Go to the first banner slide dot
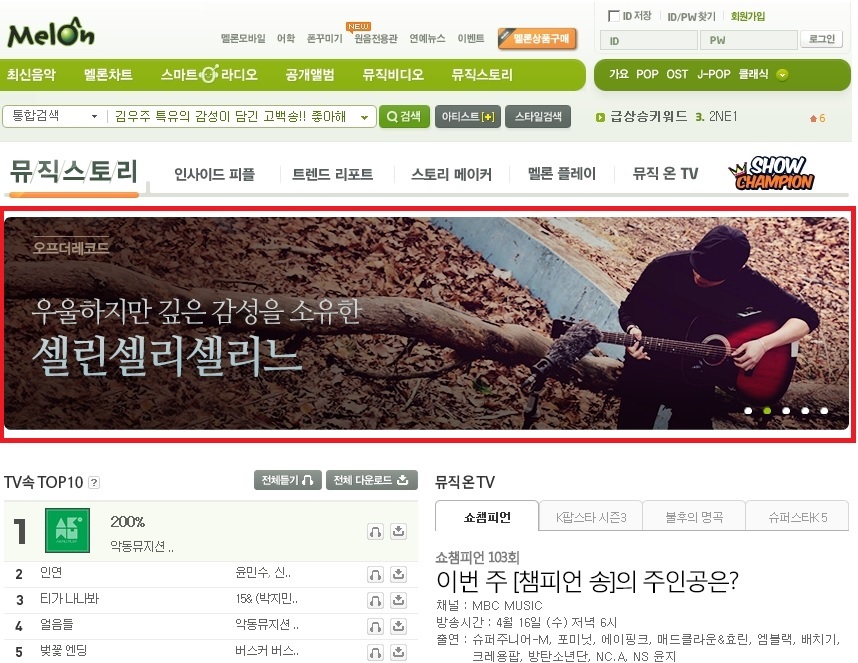Image resolution: width=858 pixels, height=663 pixels. (748, 410)
